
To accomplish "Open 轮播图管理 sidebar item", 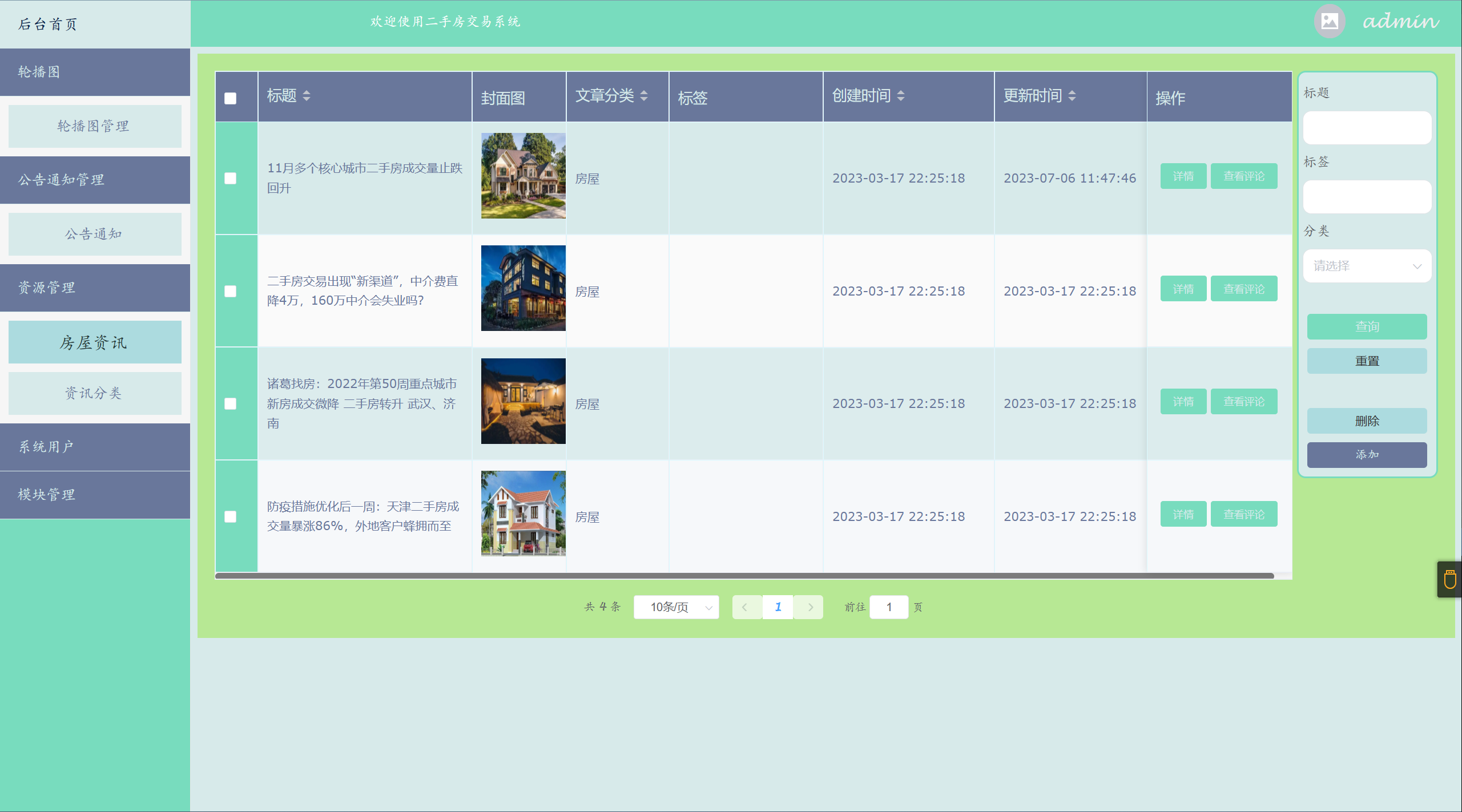I will tap(95, 126).
